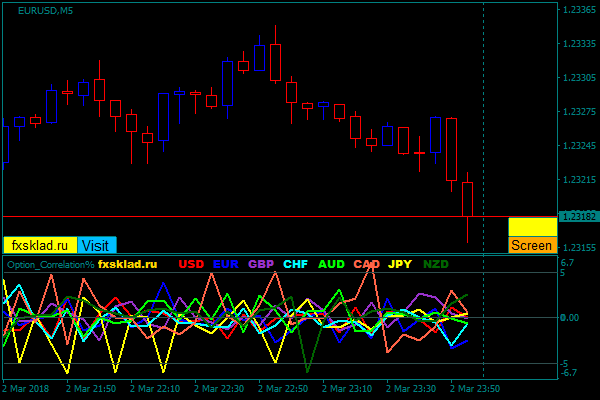Click the fxsklad.ru yellow button

(x=40, y=245)
